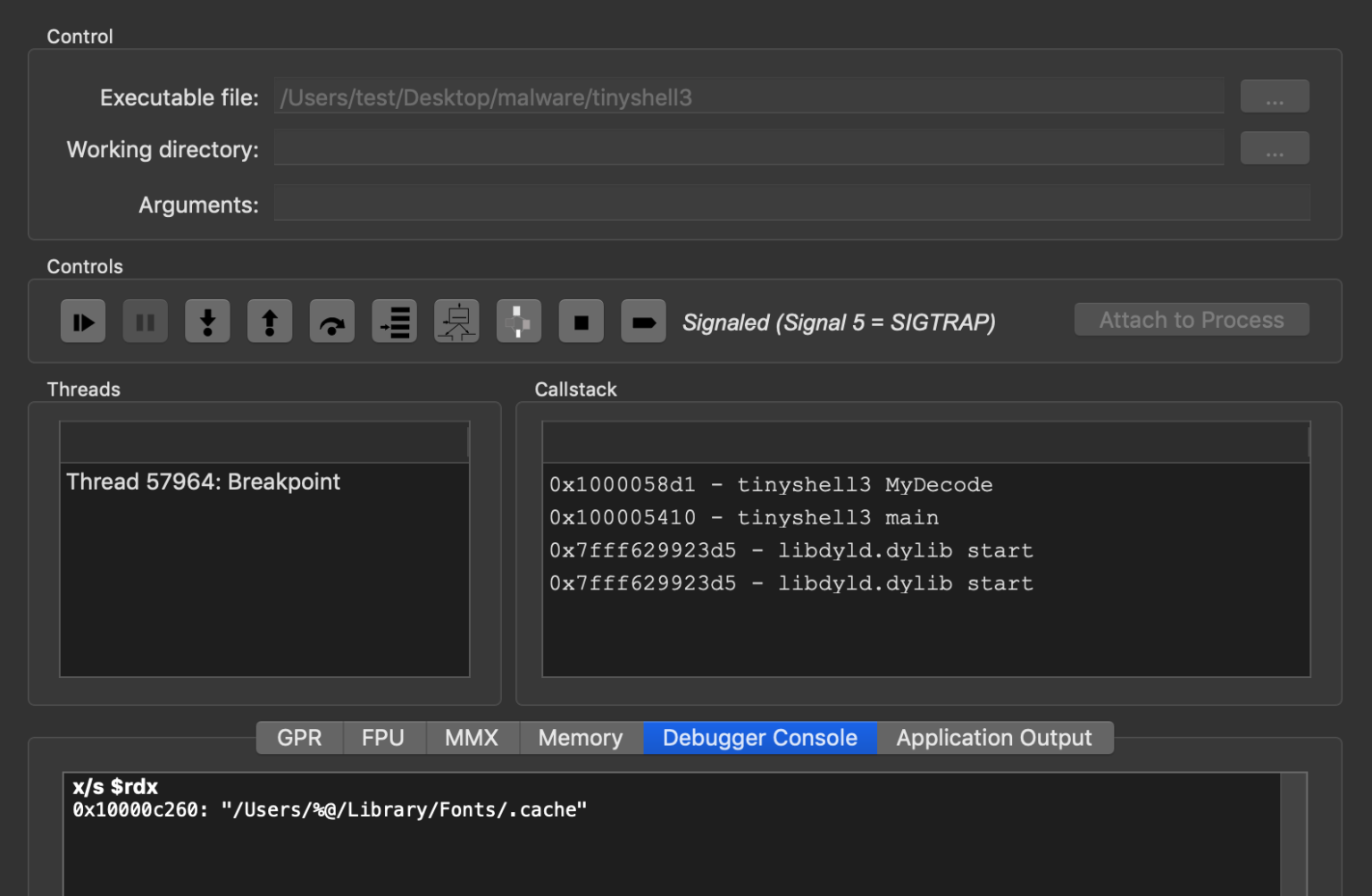The height and width of the screenshot is (896, 1372).
Task: Click the Working directory input field
Action: (x=749, y=148)
